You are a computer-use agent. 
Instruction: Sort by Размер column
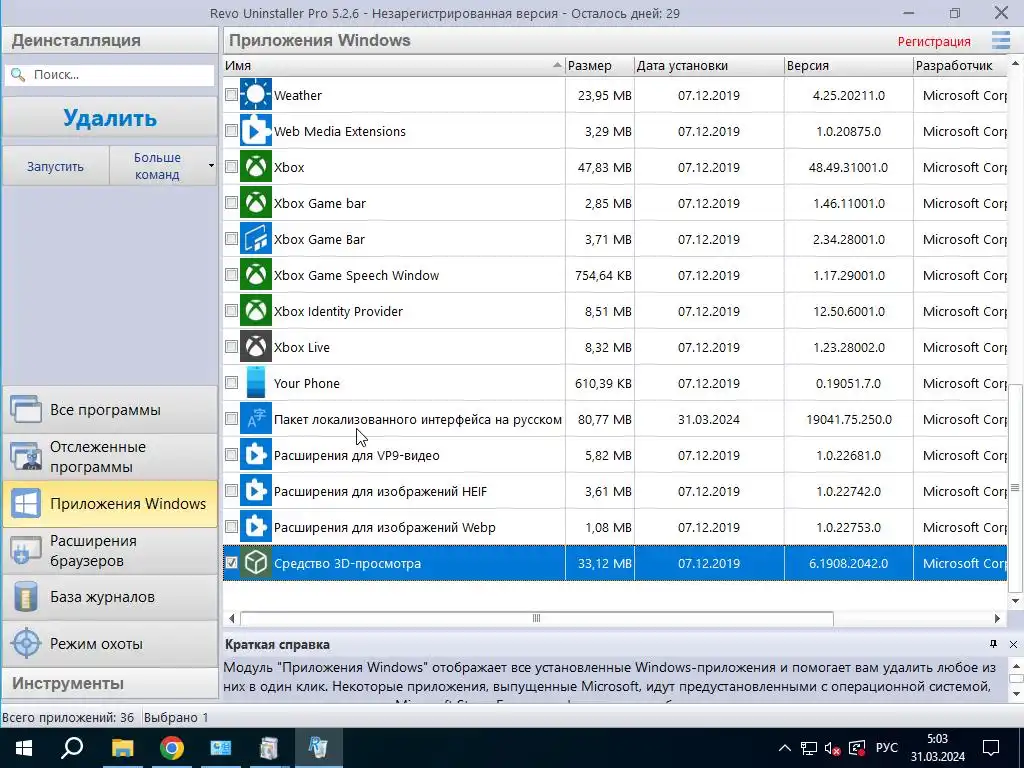point(600,65)
